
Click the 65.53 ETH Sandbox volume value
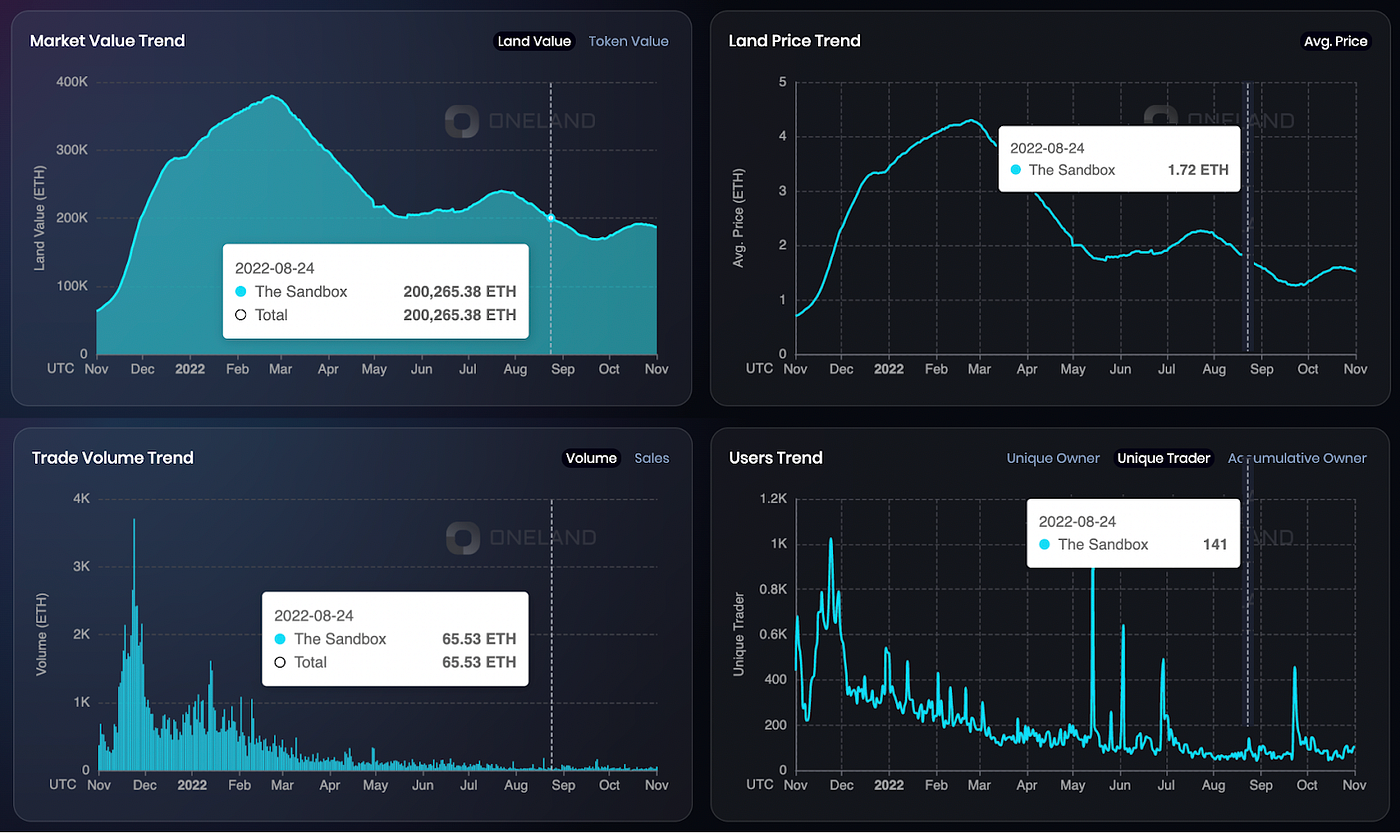(x=479, y=639)
